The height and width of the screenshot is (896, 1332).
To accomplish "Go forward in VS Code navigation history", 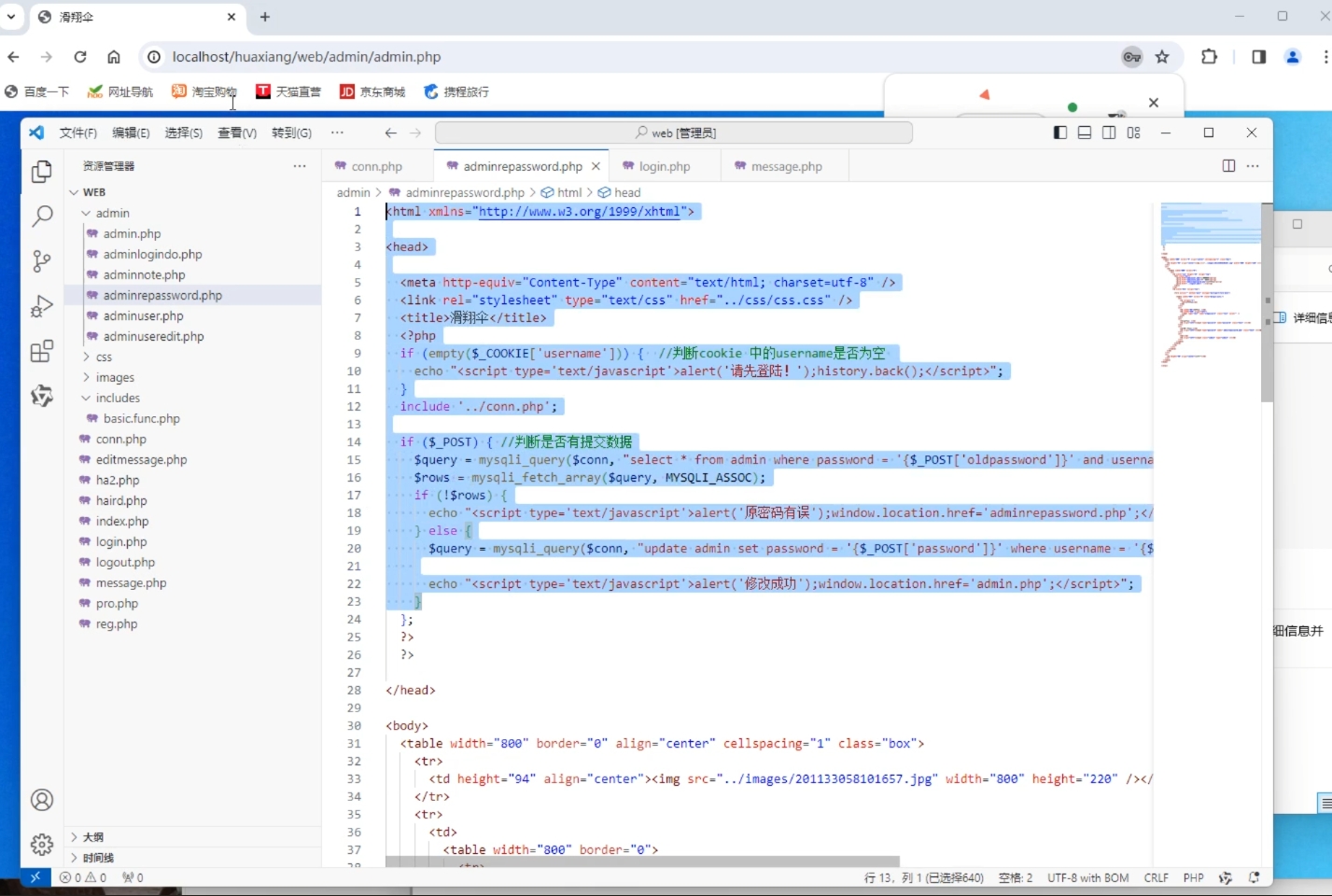I will [415, 133].
